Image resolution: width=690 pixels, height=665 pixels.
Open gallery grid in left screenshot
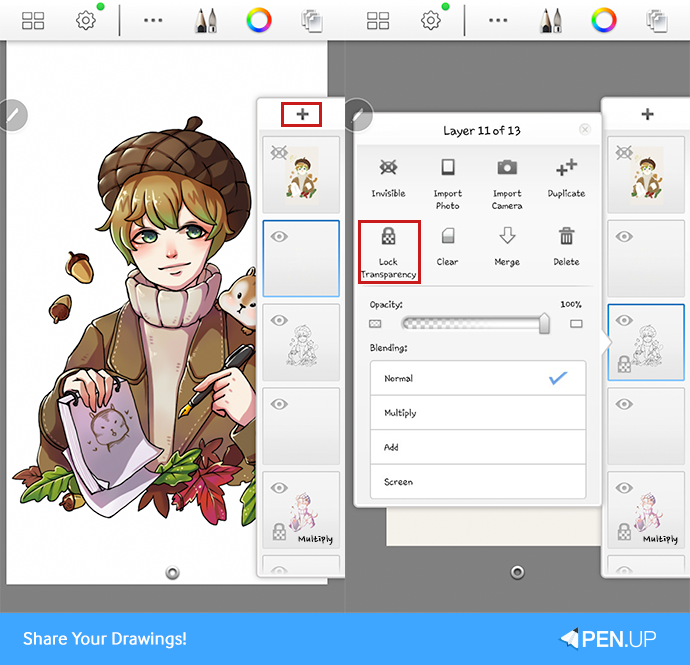click(33, 21)
